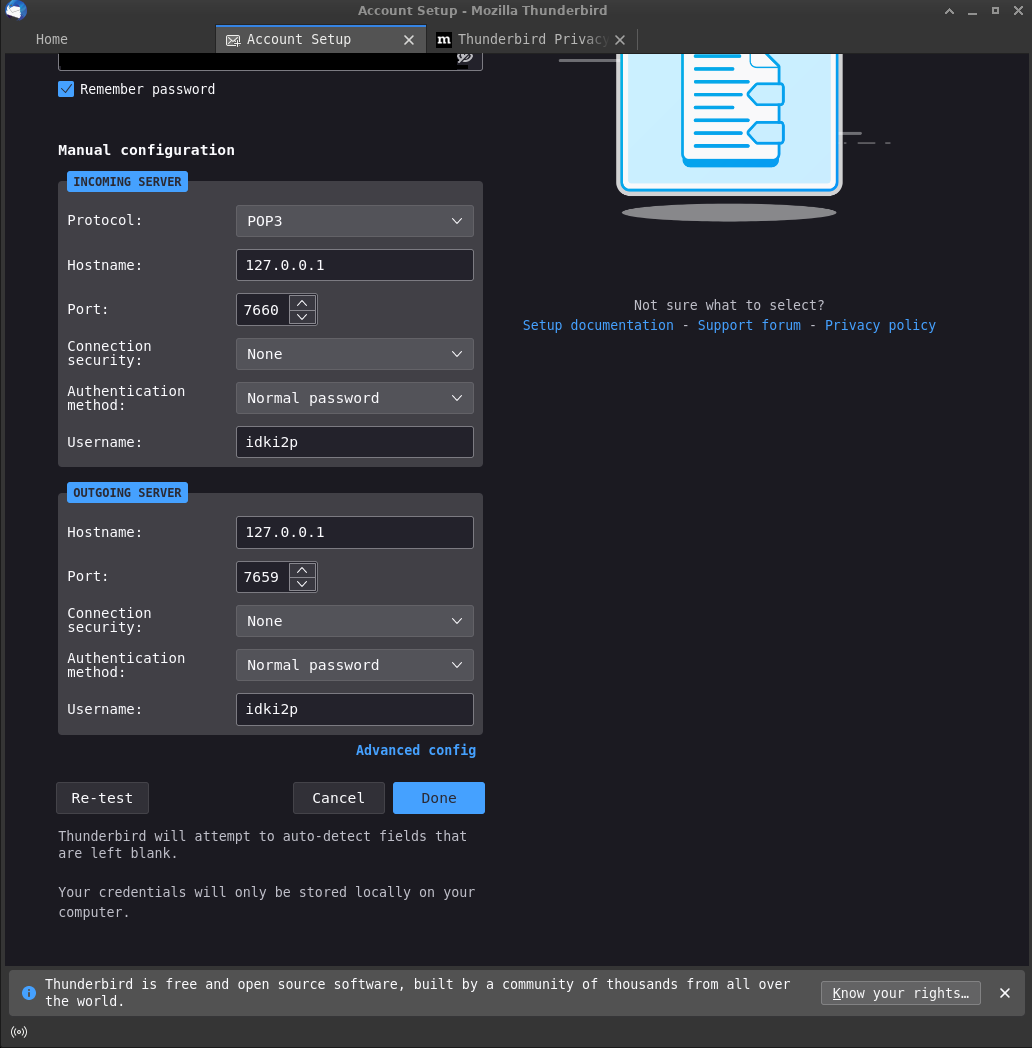Switch to the Thunderbird Privacy tab
The width and height of the screenshot is (1032, 1048).
[532, 39]
